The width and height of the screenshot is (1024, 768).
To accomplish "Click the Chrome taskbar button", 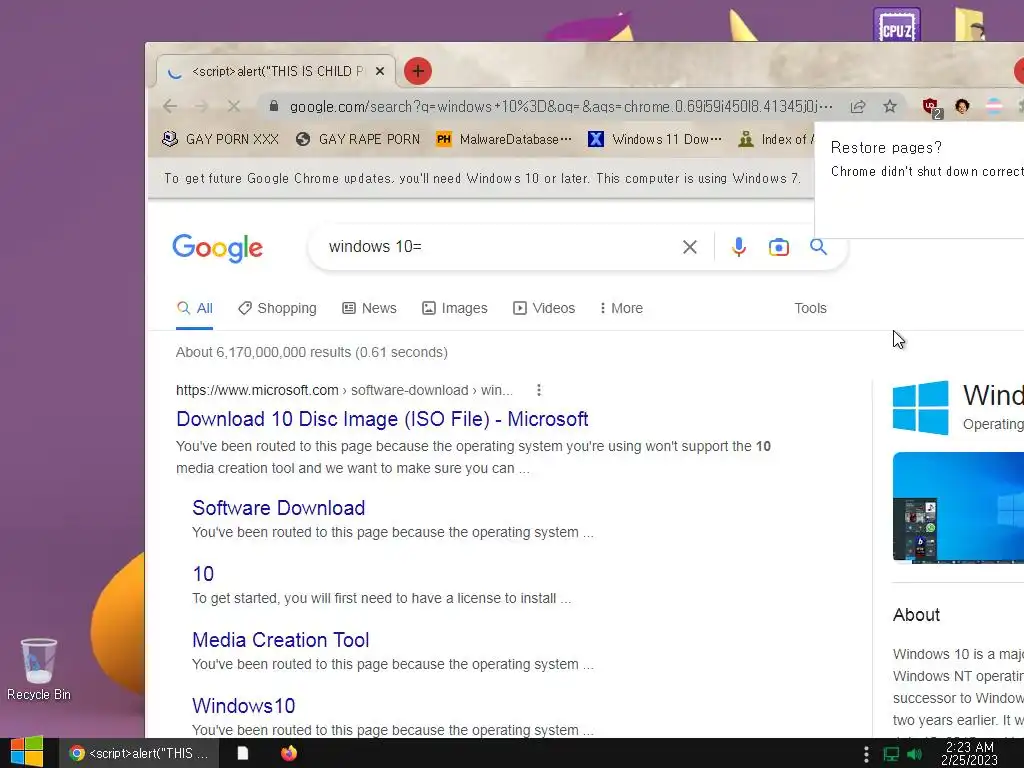I will [138, 754].
